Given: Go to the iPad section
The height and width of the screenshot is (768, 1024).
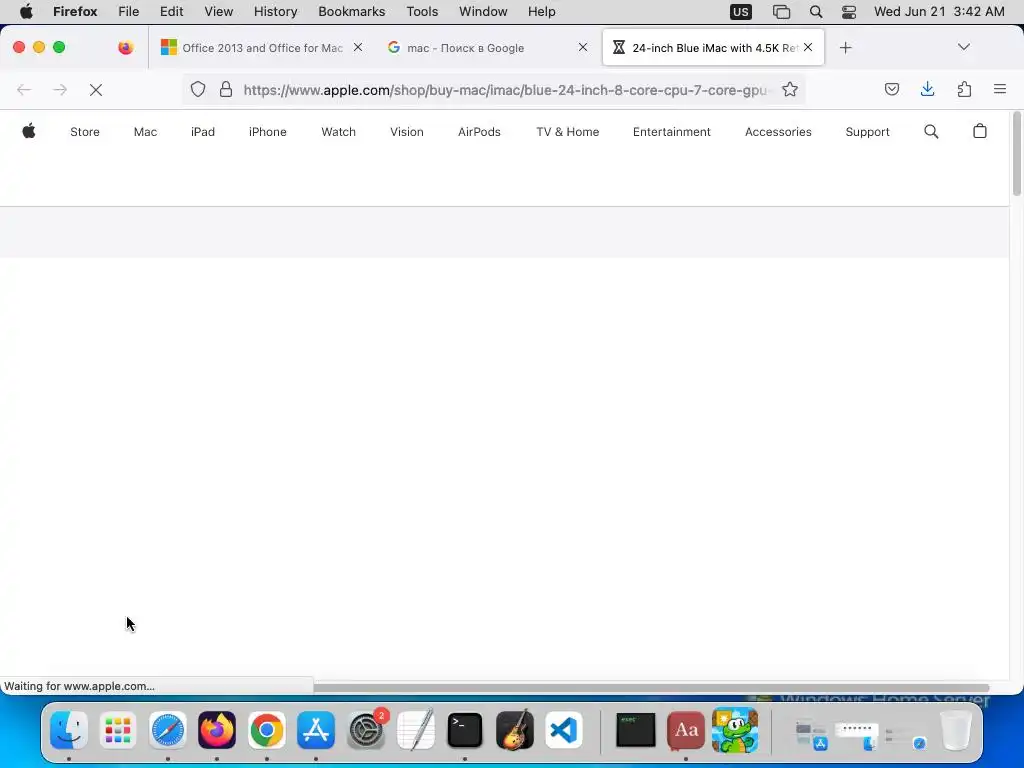Looking at the screenshot, I should [202, 132].
